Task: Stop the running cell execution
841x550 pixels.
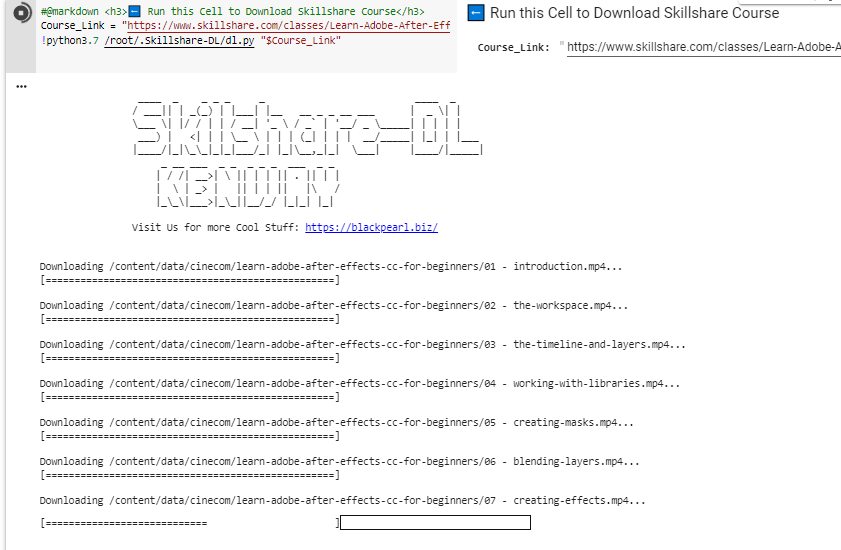Action: (x=15, y=12)
